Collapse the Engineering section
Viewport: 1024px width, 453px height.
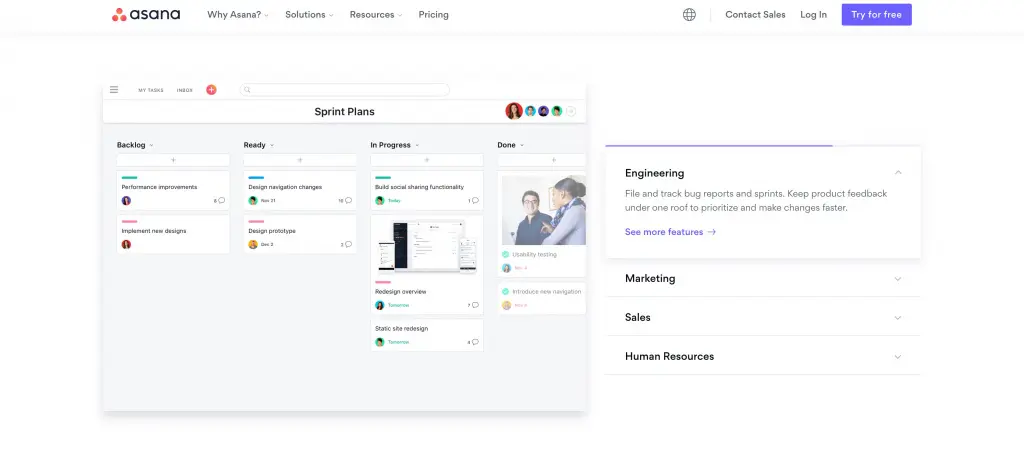tap(898, 173)
